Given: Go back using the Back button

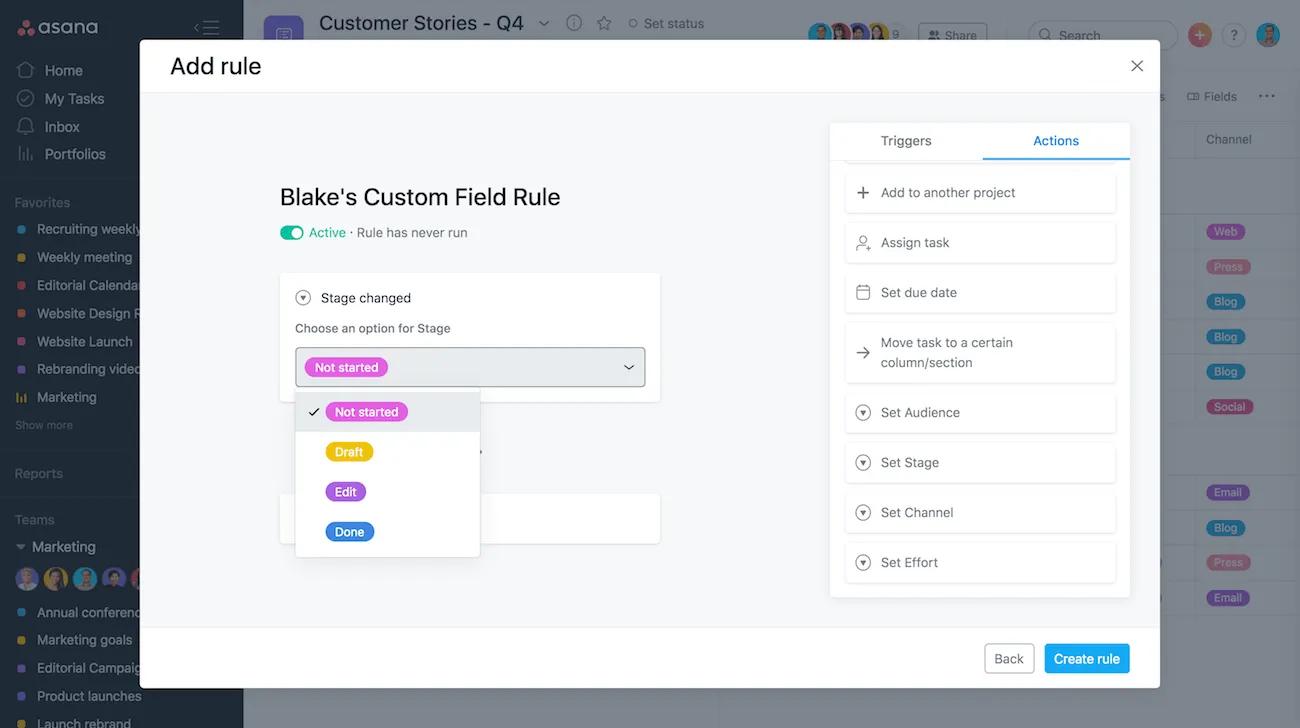Looking at the screenshot, I should 1008,658.
